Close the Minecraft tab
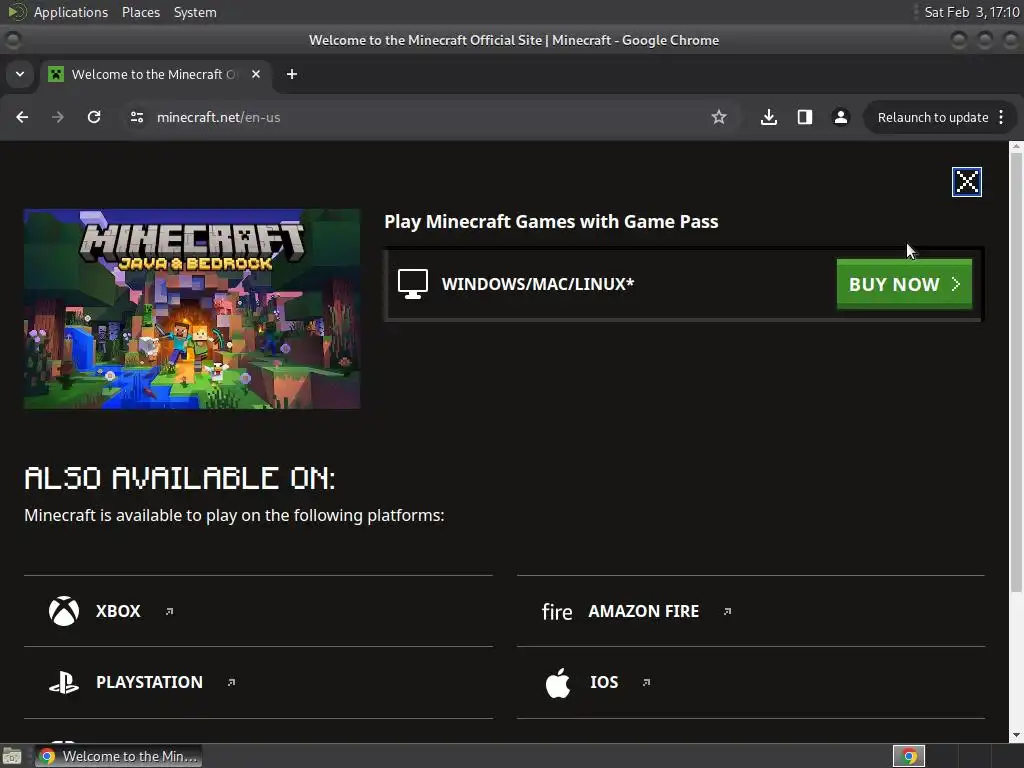This screenshot has width=1024, height=768. click(x=256, y=74)
